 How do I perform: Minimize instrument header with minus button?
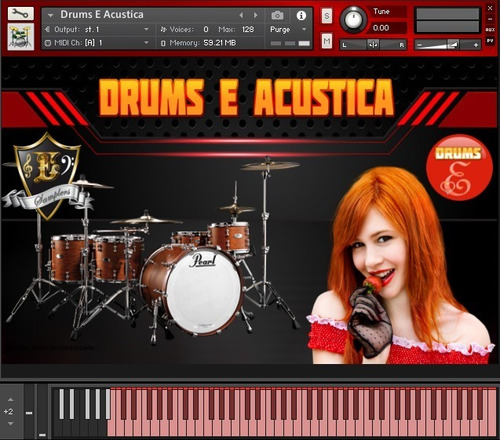tap(490, 19)
